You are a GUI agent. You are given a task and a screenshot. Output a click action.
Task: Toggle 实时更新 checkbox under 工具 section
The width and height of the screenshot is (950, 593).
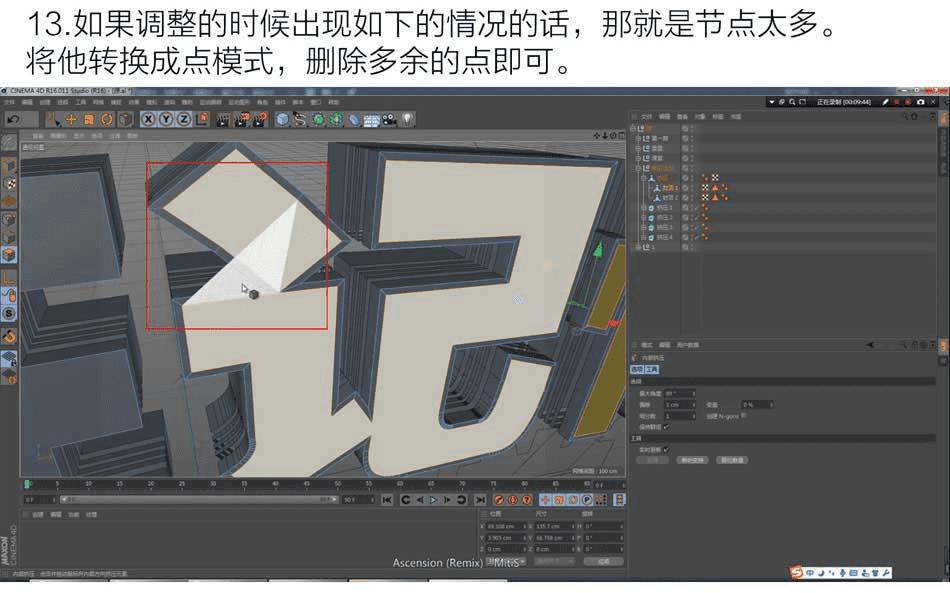(x=666, y=449)
